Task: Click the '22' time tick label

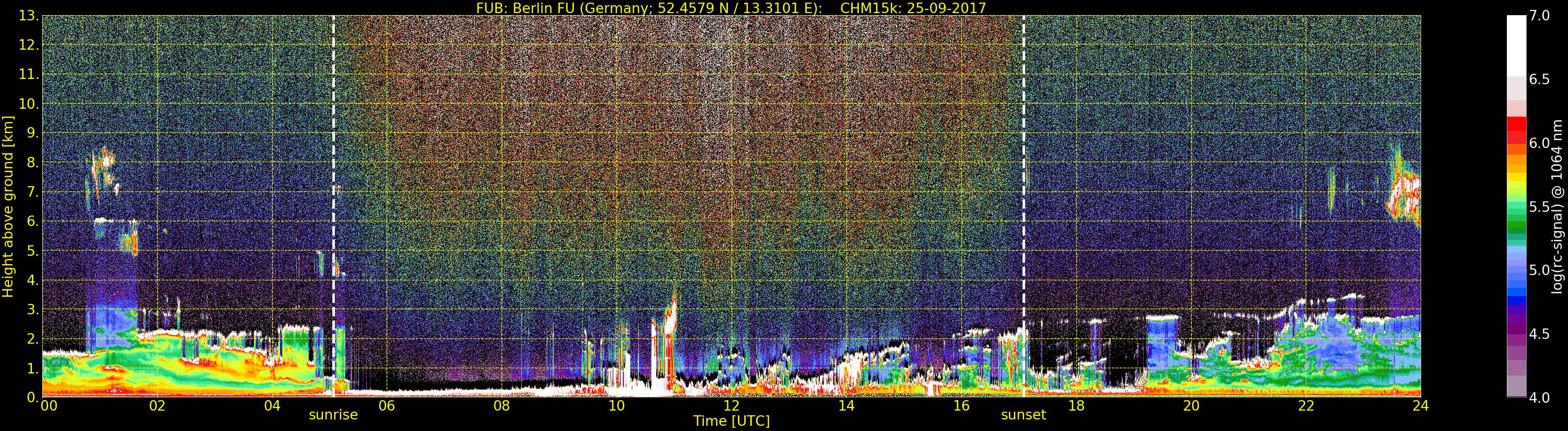Action: pyautogui.click(x=1306, y=406)
